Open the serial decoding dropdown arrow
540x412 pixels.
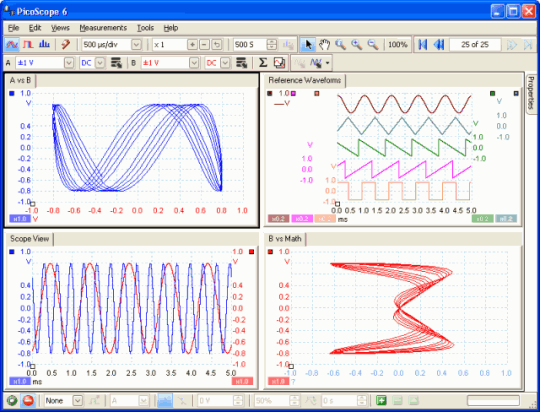[327, 63]
